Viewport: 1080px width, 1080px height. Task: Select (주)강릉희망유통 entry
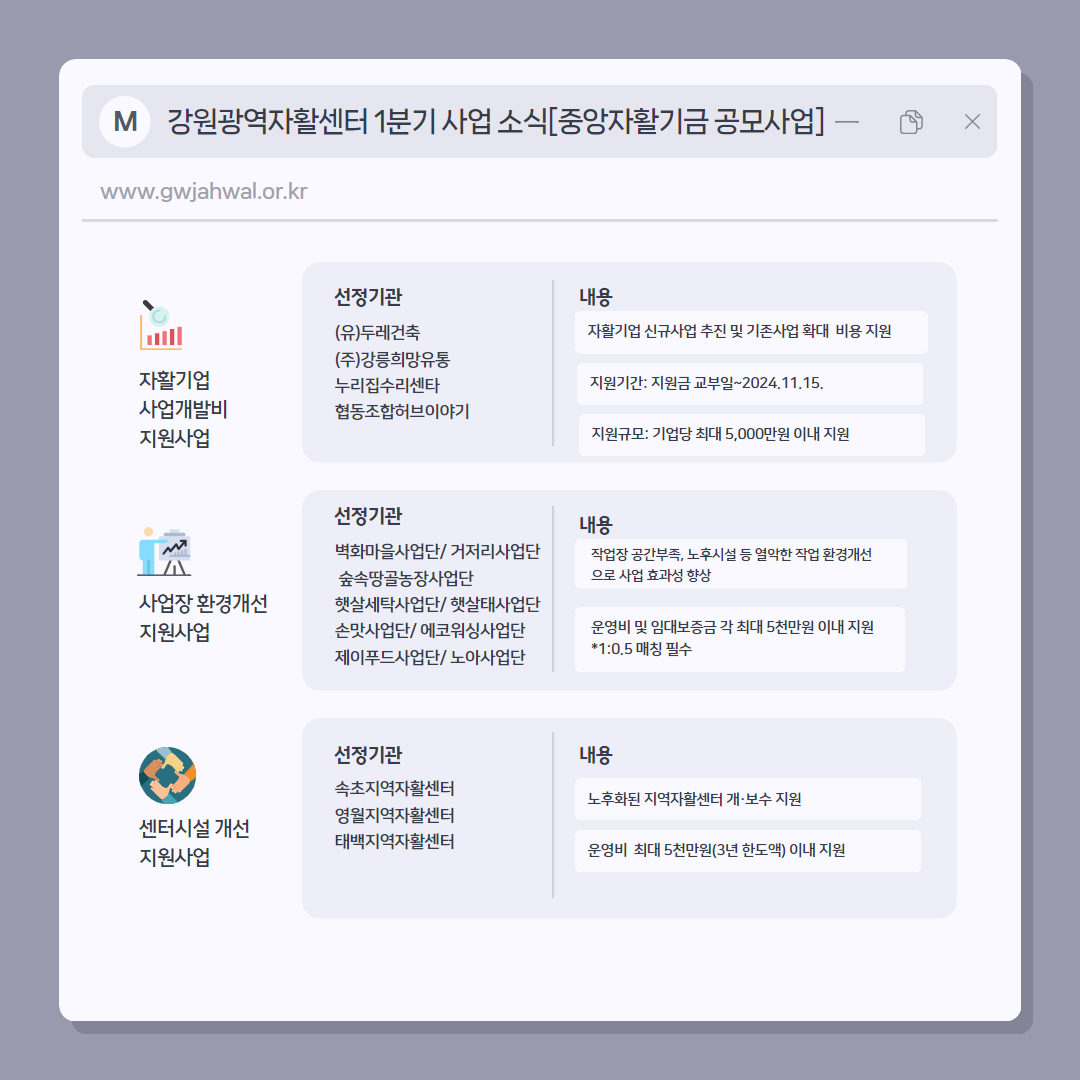(x=392, y=359)
